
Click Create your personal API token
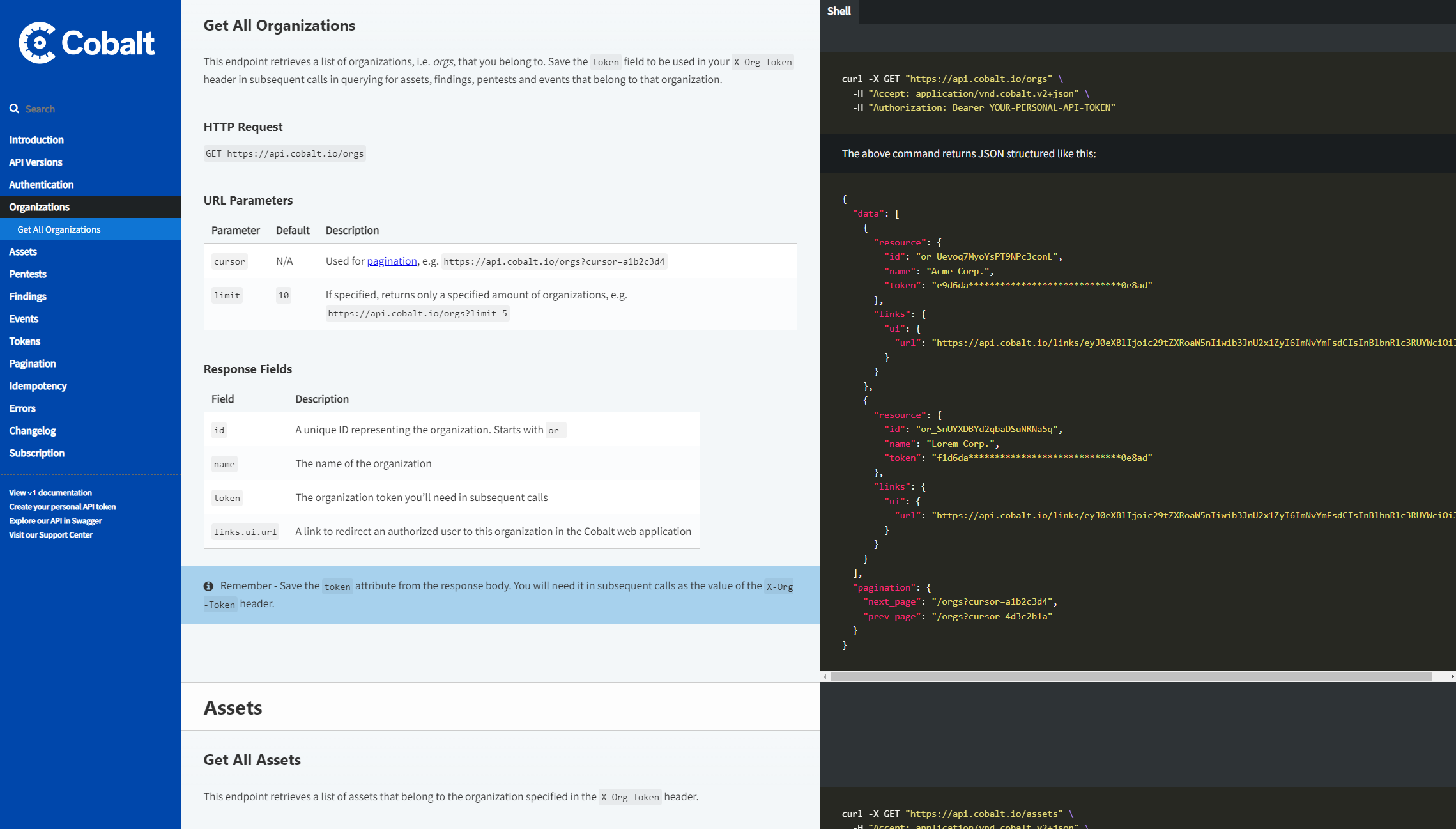(62, 507)
